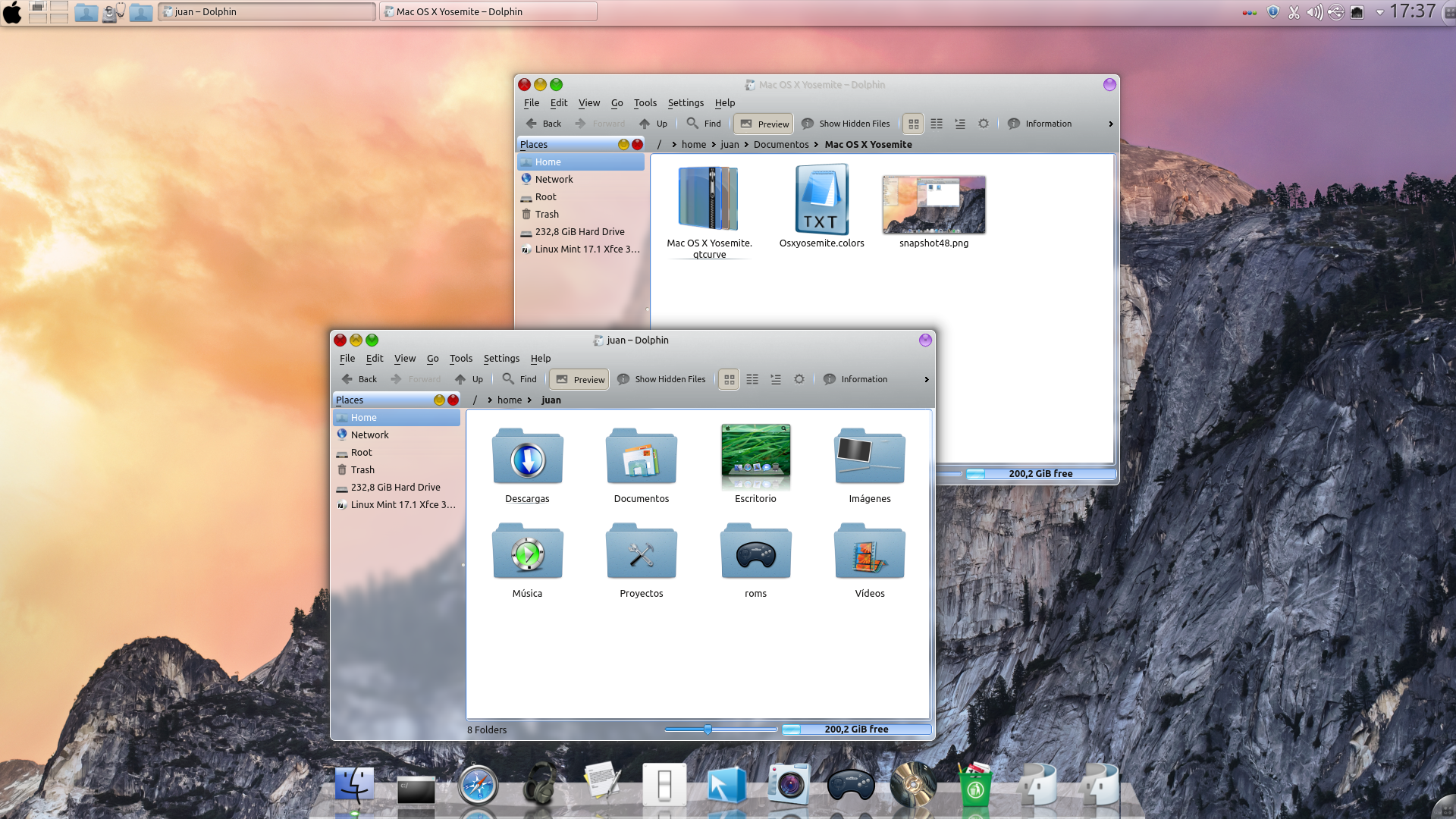
Task: Open the Documentos folder icon
Action: 642,457
